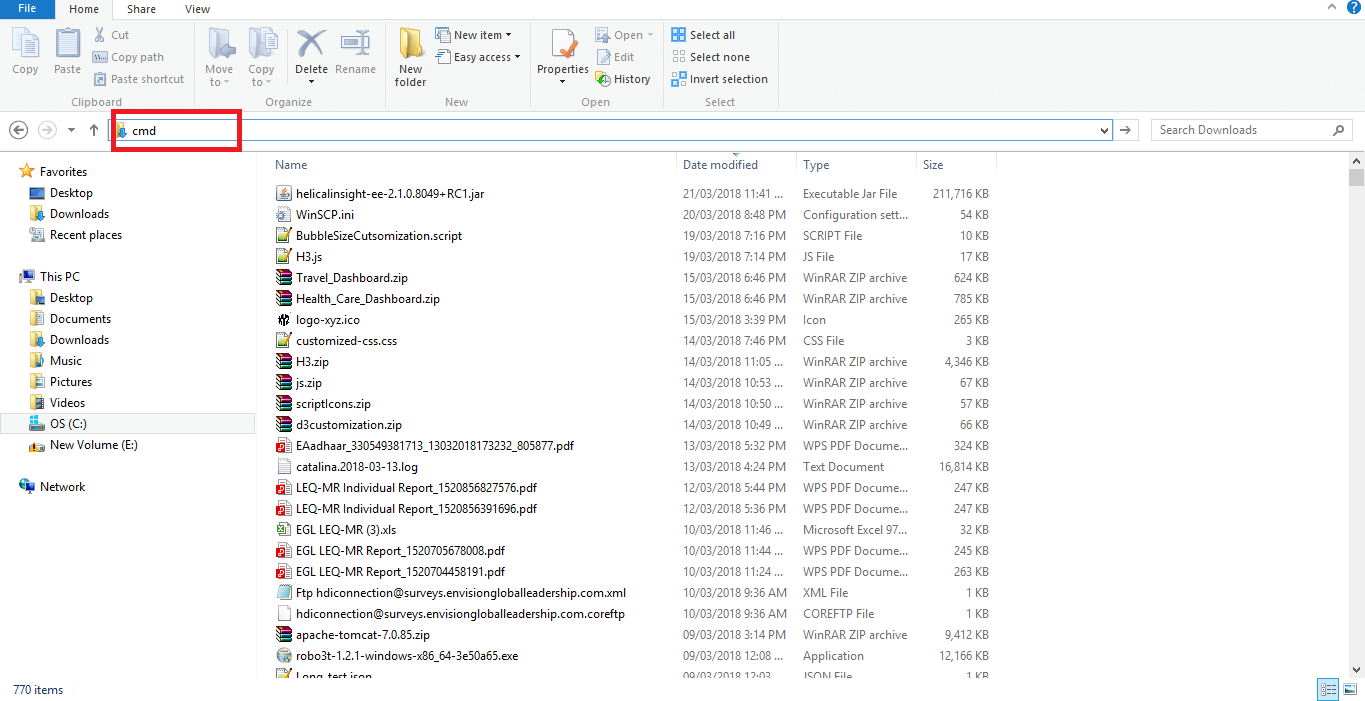
Task: Go up one folder level
Action: point(94,130)
